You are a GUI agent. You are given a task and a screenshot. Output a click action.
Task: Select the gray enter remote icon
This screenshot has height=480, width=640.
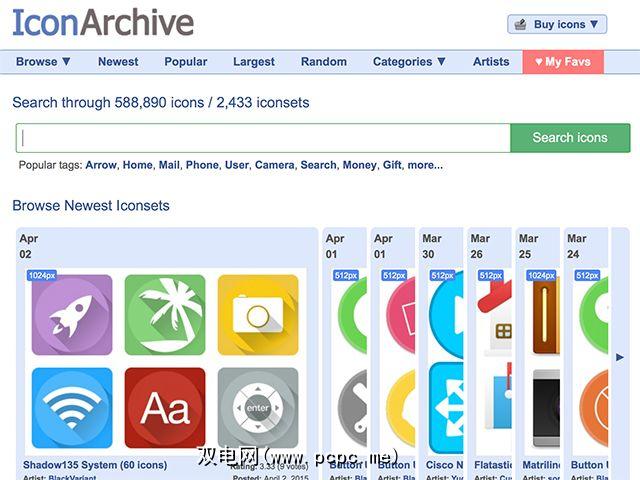click(x=258, y=408)
